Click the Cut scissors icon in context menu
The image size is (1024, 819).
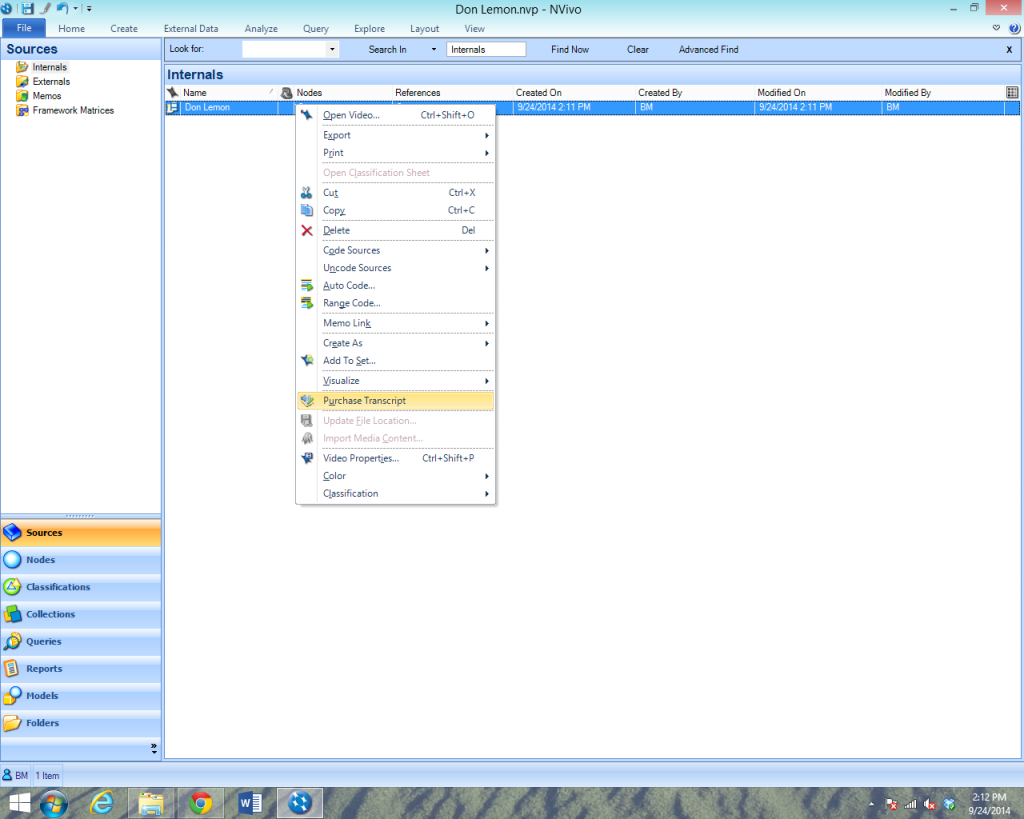307,193
